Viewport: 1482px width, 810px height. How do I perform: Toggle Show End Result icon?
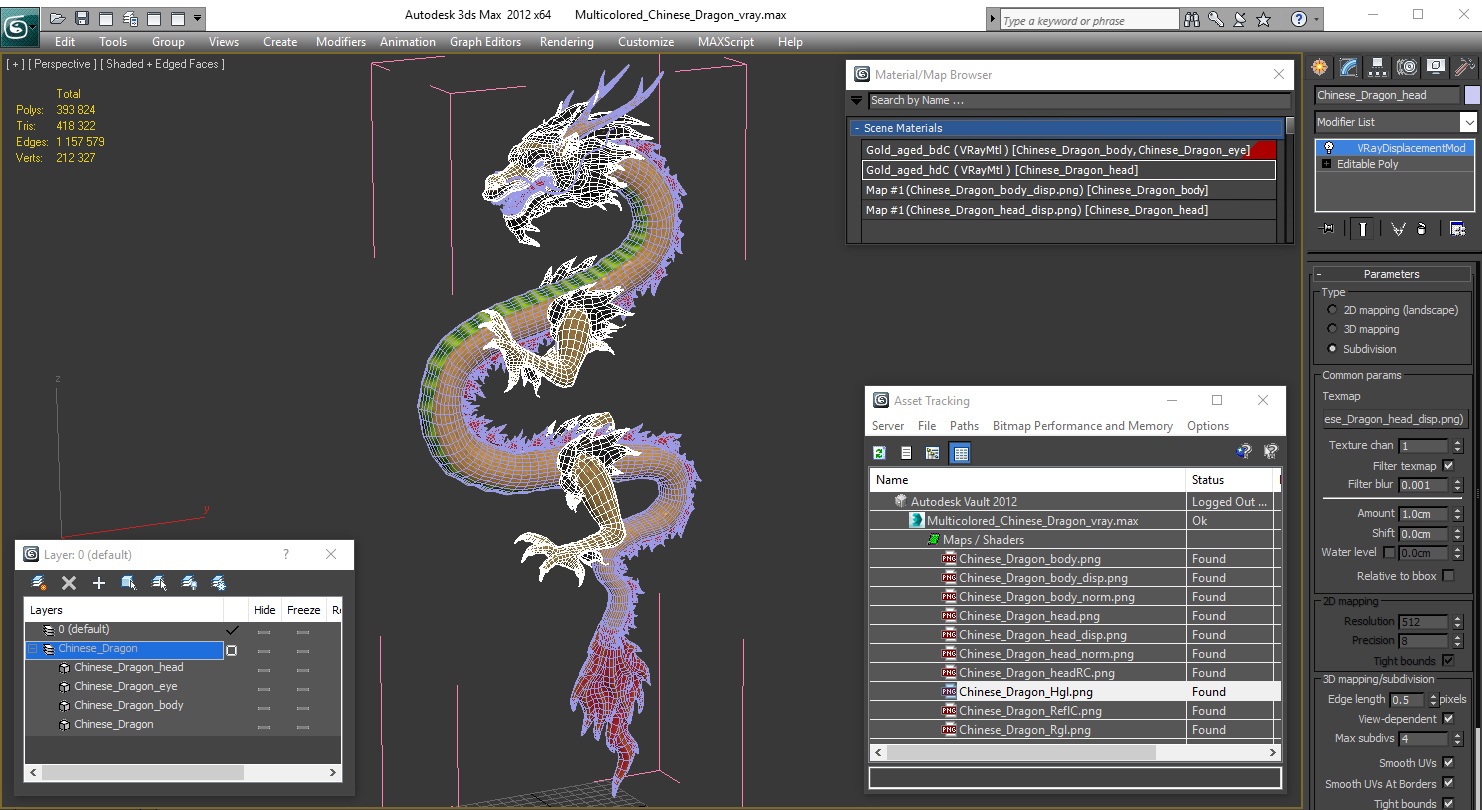1363,229
